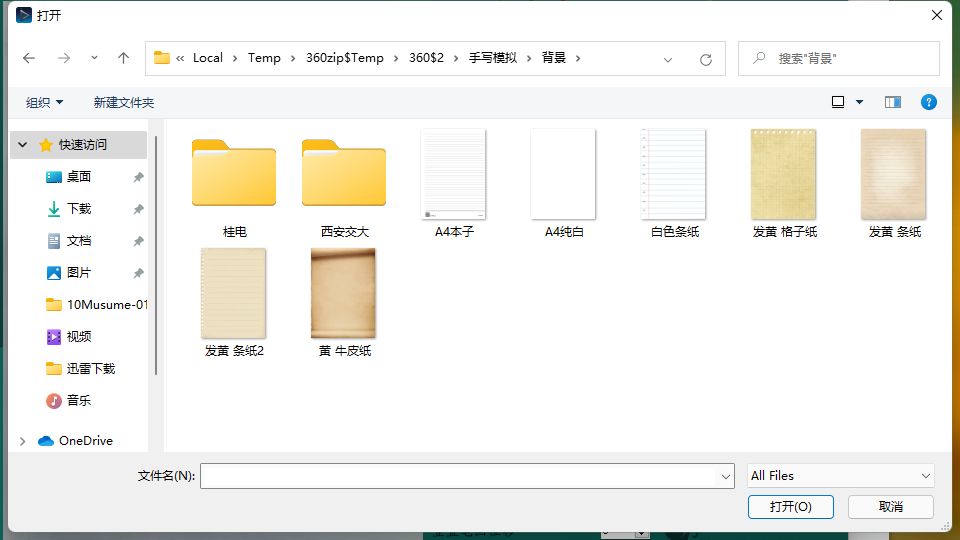Open help with the question mark icon
Image resolution: width=960 pixels, height=540 pixels.
929,102
